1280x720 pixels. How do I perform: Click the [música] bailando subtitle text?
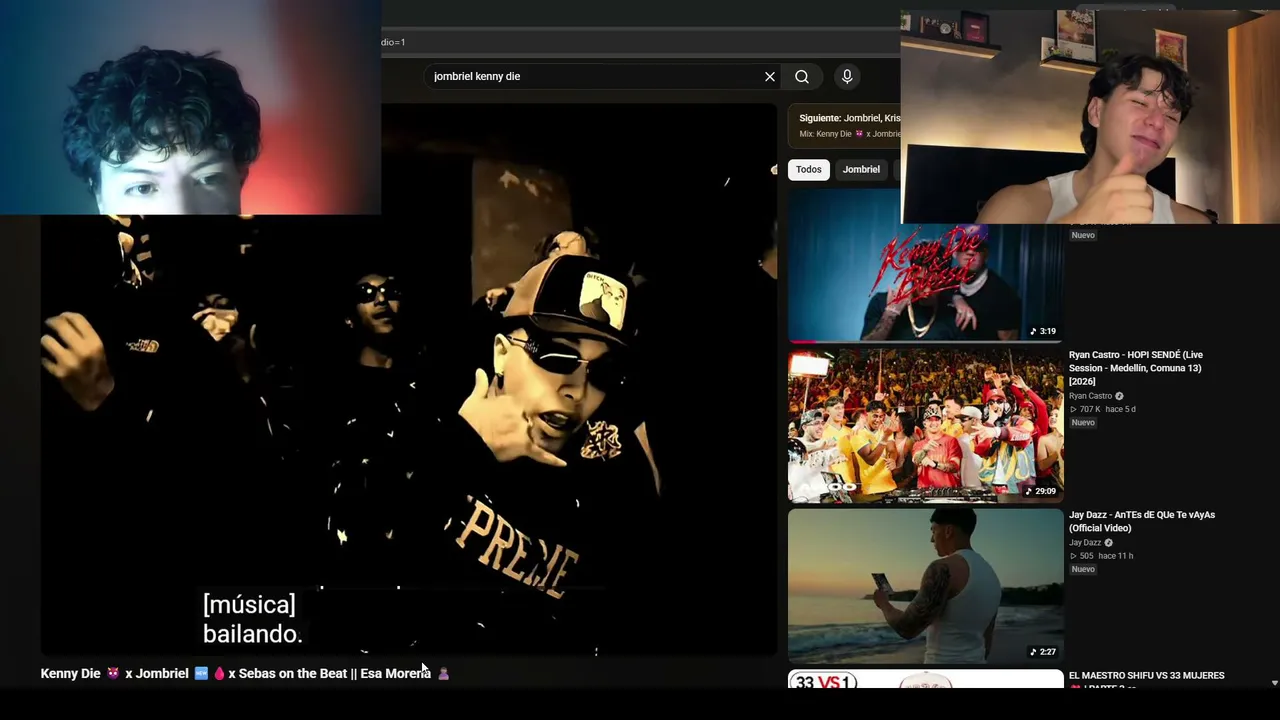(x=252, y=619)
